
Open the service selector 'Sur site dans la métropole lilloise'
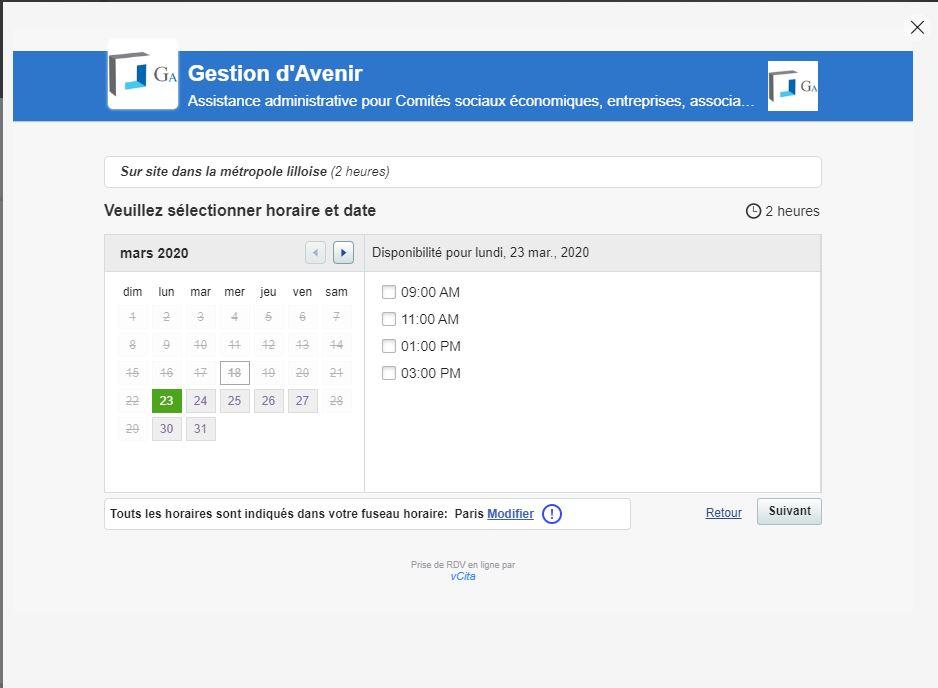pos(462,172)
